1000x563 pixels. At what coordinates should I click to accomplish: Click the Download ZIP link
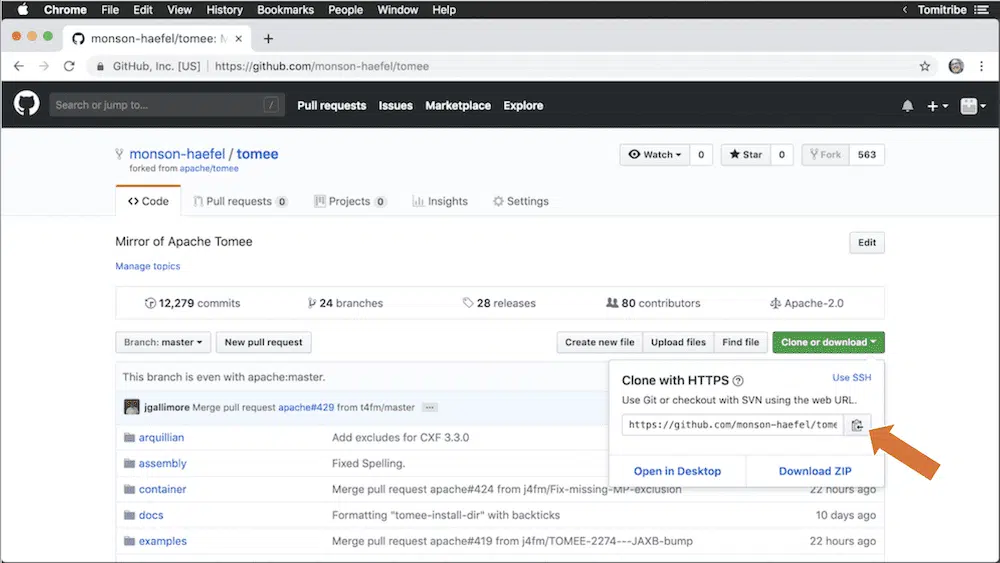coord(813,471)
